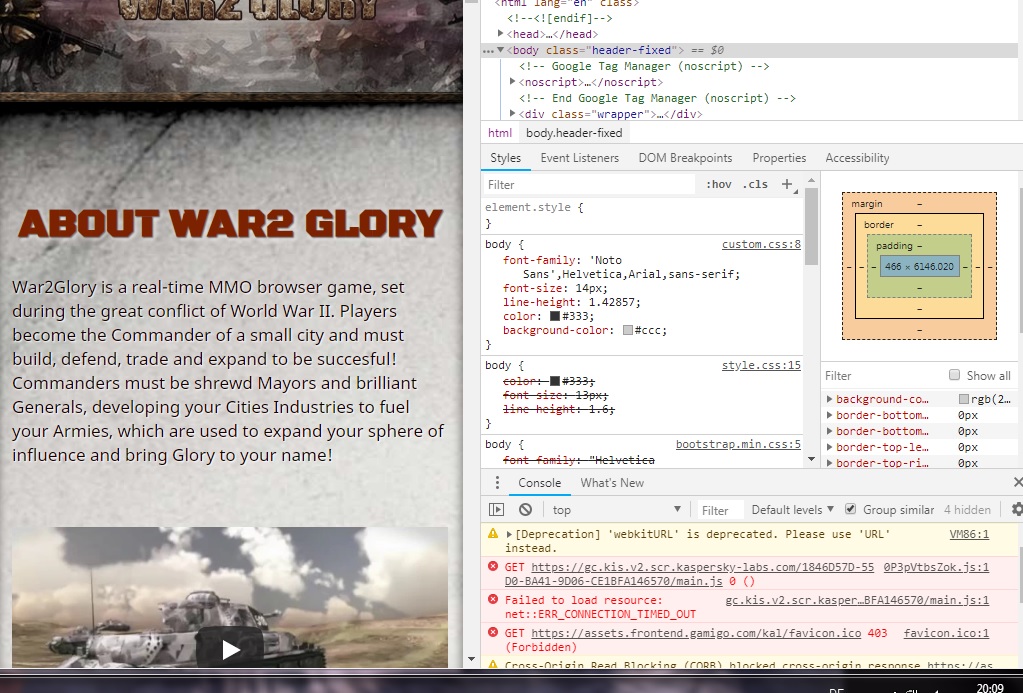1023x693 pixels.
Task: Open the top context dropdown
Action: click(617, 510)
